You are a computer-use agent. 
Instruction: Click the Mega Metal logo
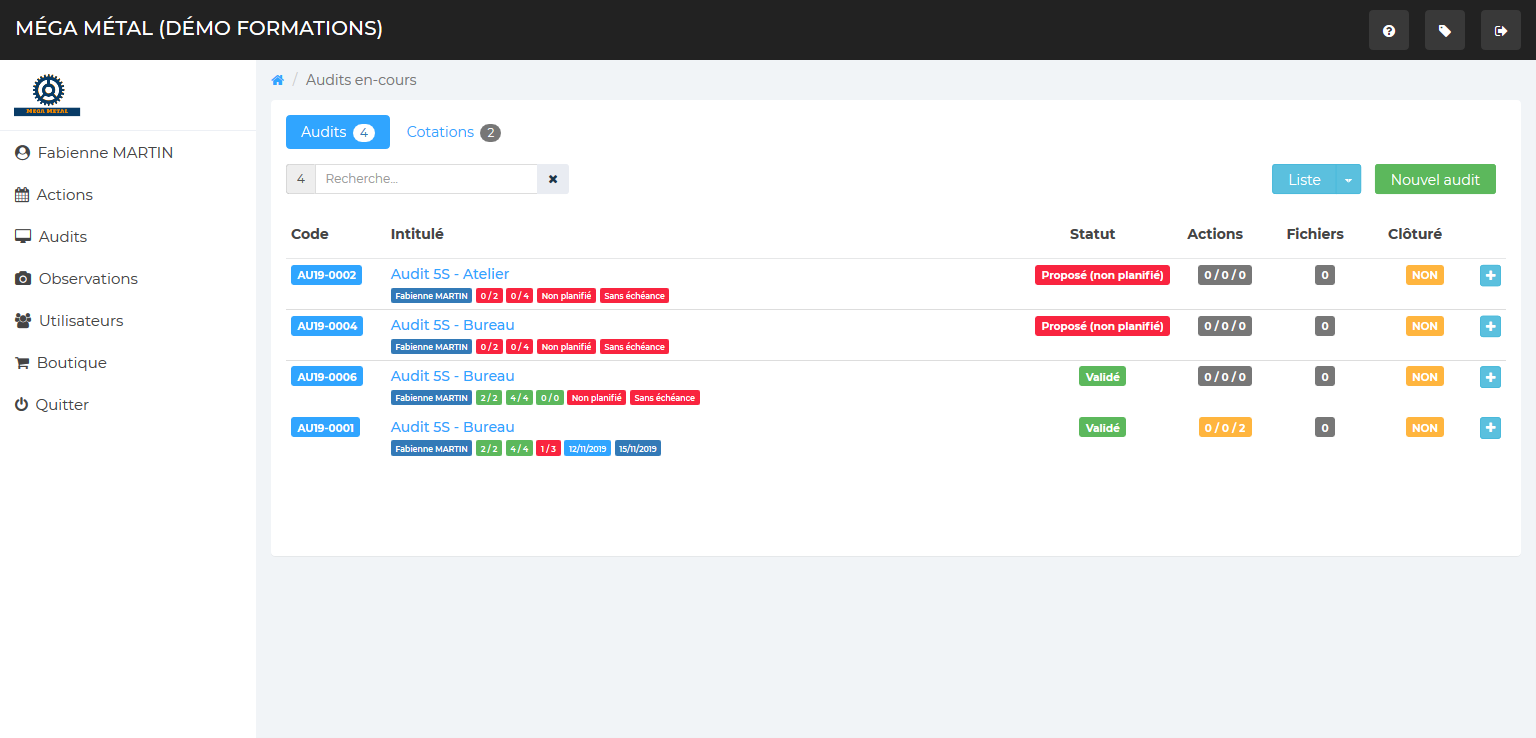pyautogui.click(x=47, y=95)
